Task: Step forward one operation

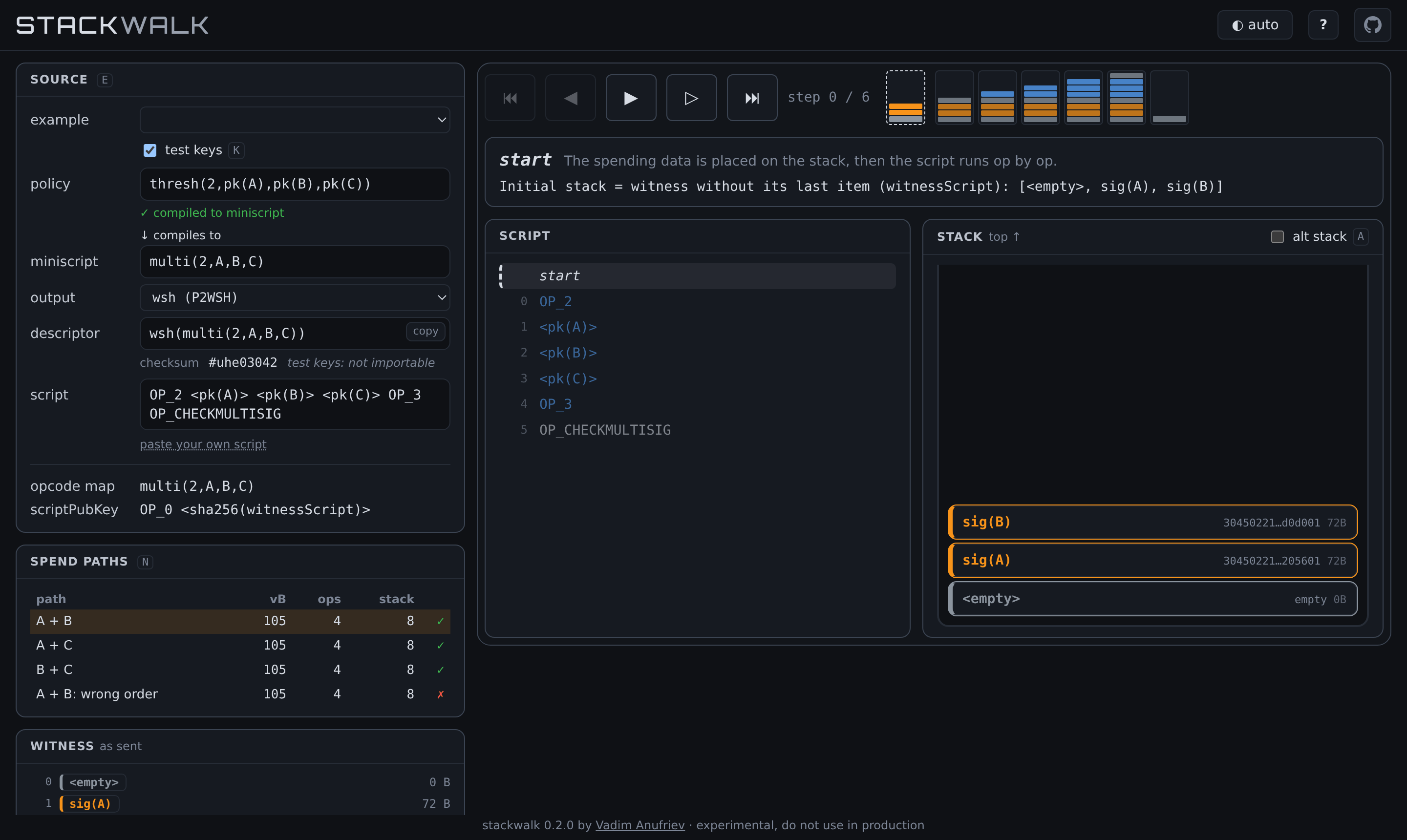Action: click(691, 98)
